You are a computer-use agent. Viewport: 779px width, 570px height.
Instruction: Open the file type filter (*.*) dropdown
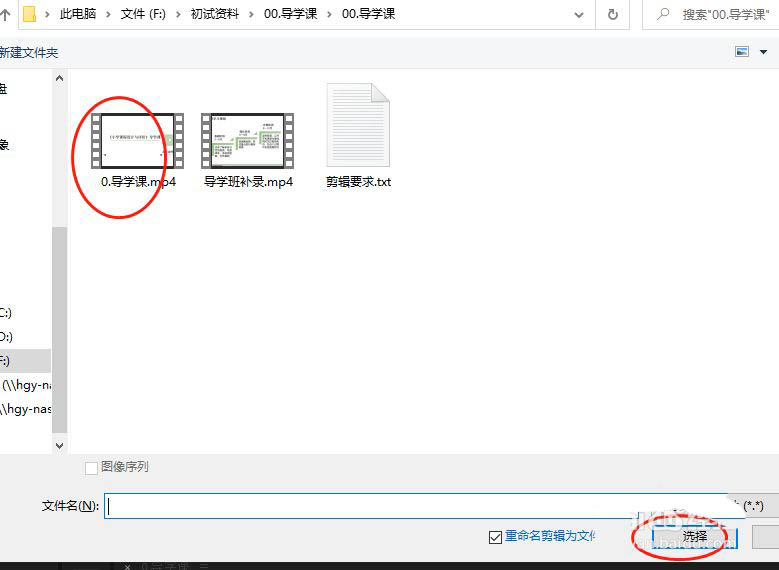click(752, 506)
